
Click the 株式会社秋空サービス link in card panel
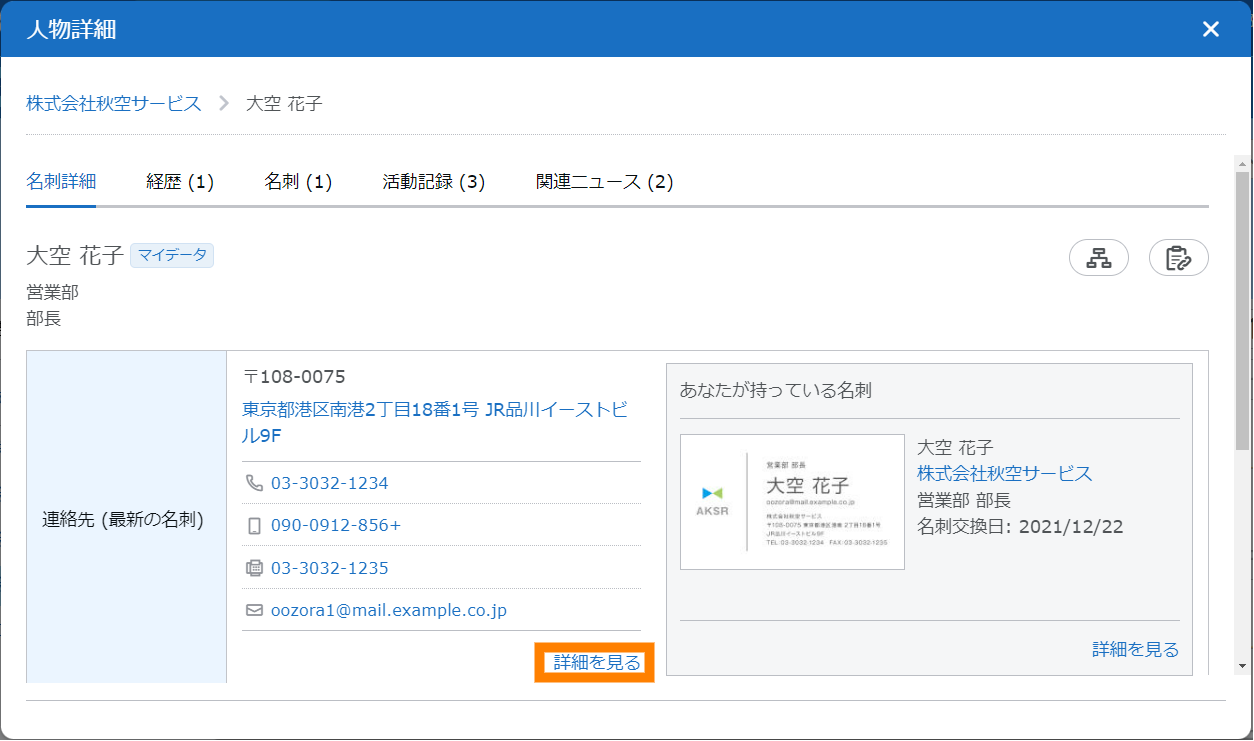(x=1004, y=474)
